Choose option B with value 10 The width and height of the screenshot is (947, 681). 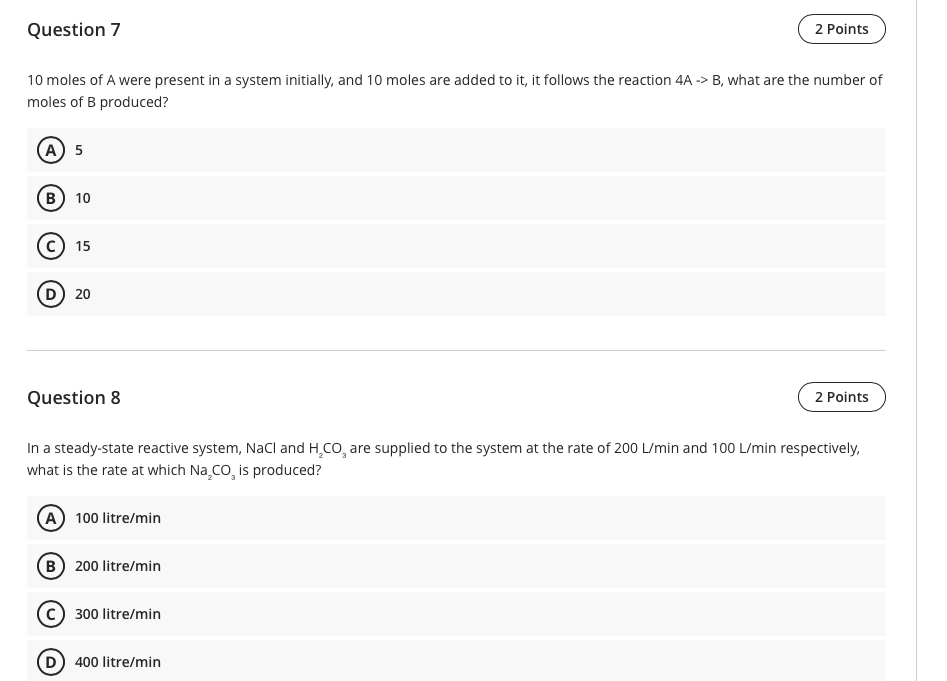pyautogui.click(x=51, y=198)
